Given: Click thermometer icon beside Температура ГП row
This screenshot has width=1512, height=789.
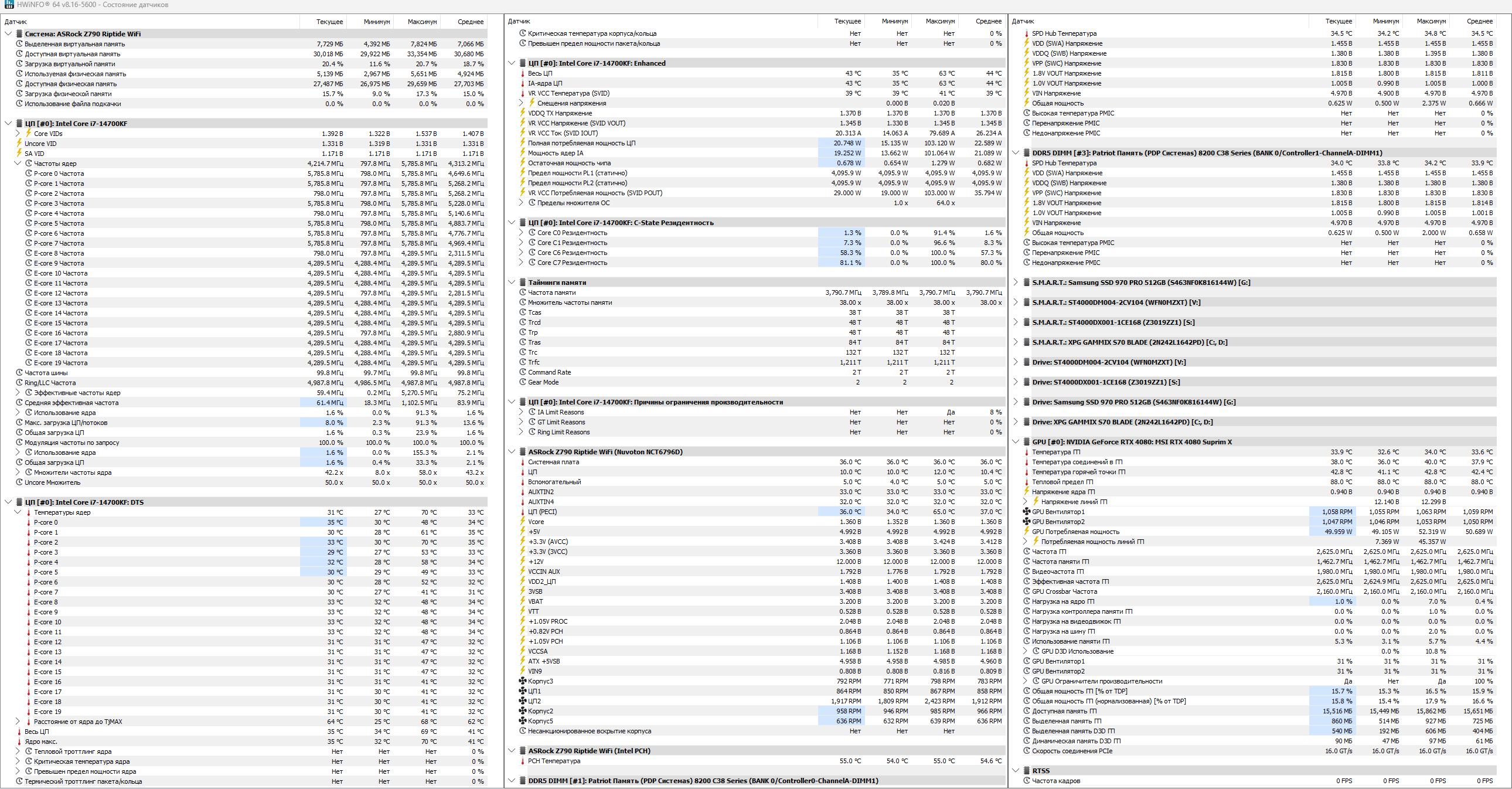Looking at the screenshot, I should (x=1027, y=452).
